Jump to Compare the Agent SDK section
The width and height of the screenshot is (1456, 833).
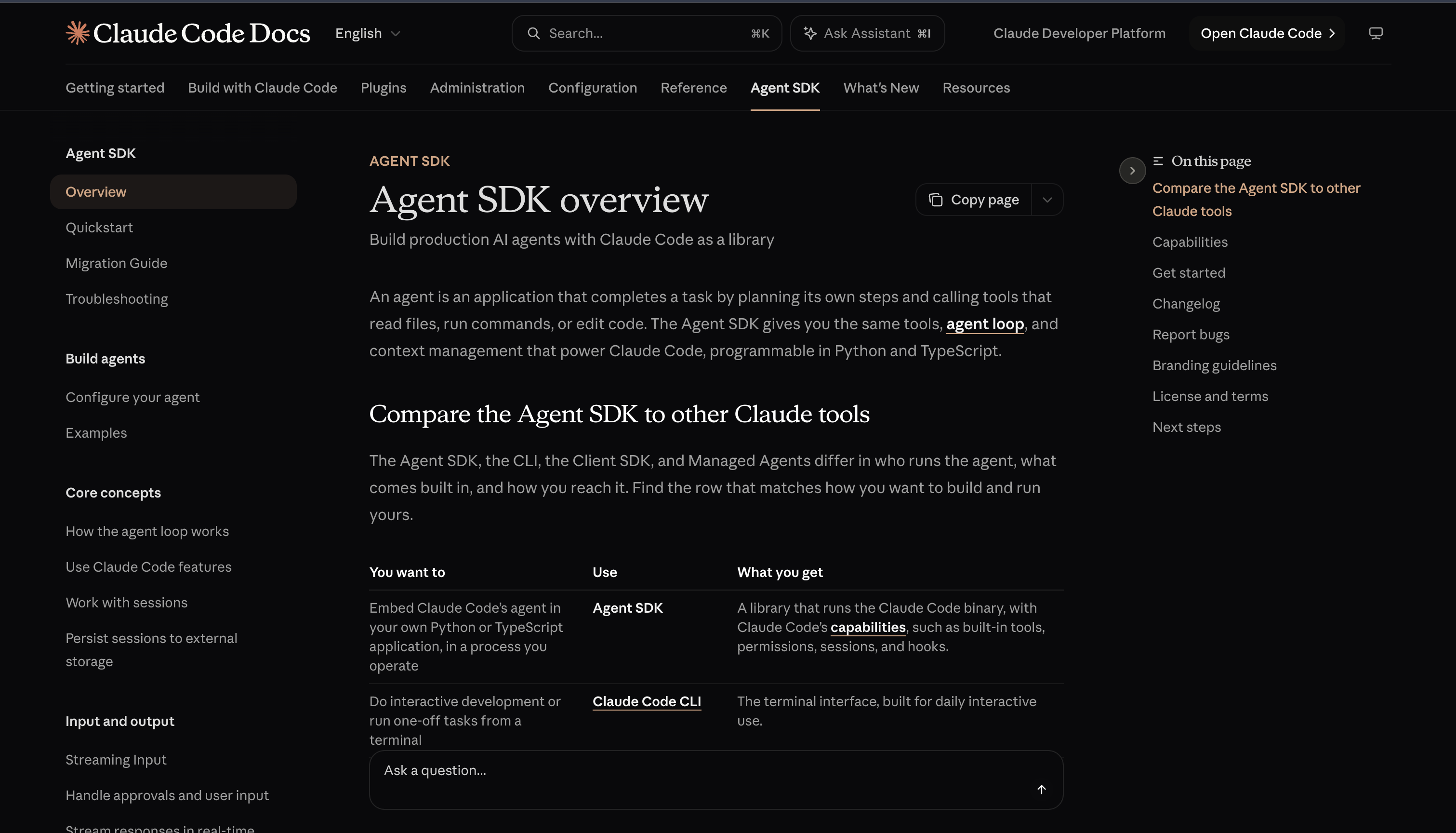point(1256,200)
